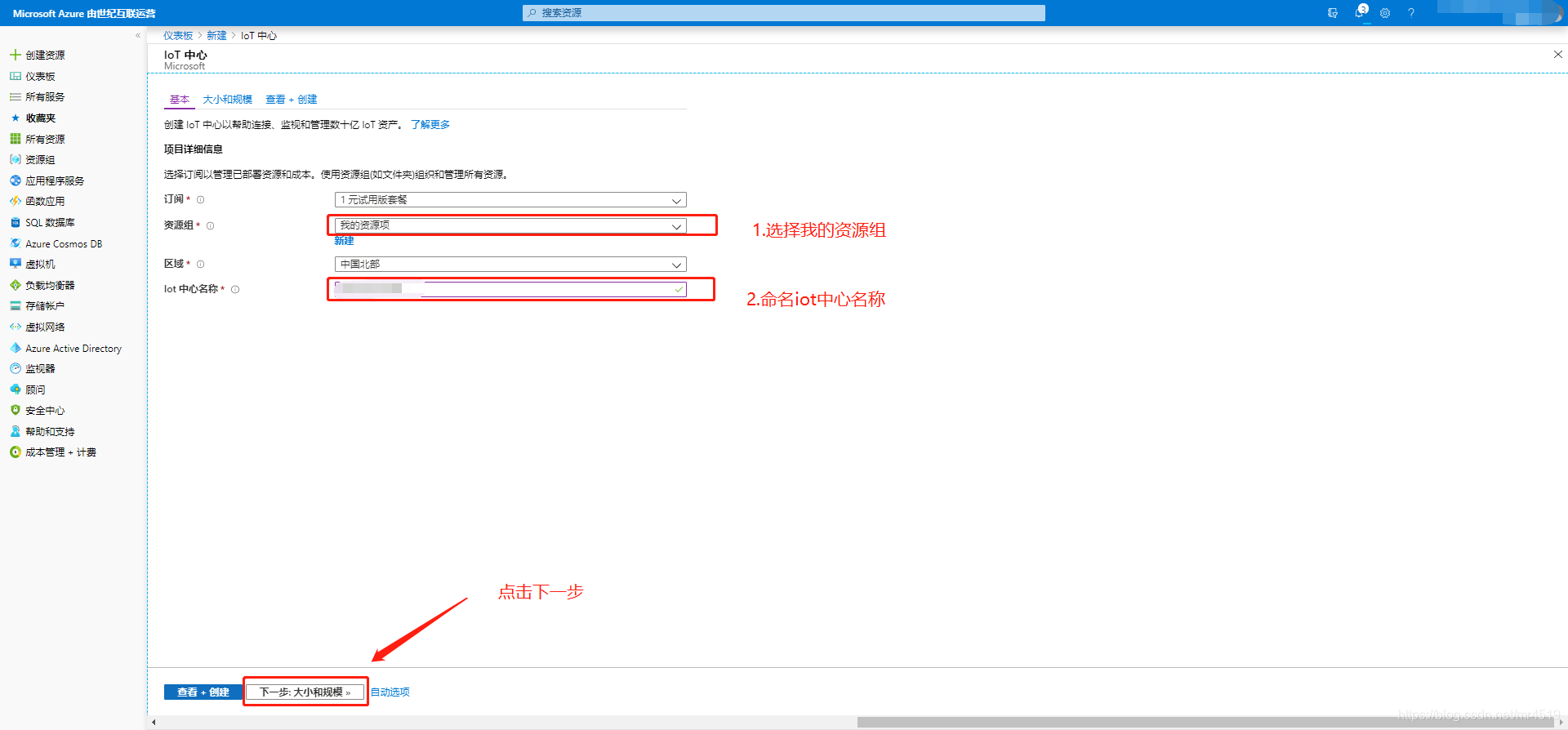Click the IoT hub name input field
Screen dimensions: 1568x730
point(510,289)
